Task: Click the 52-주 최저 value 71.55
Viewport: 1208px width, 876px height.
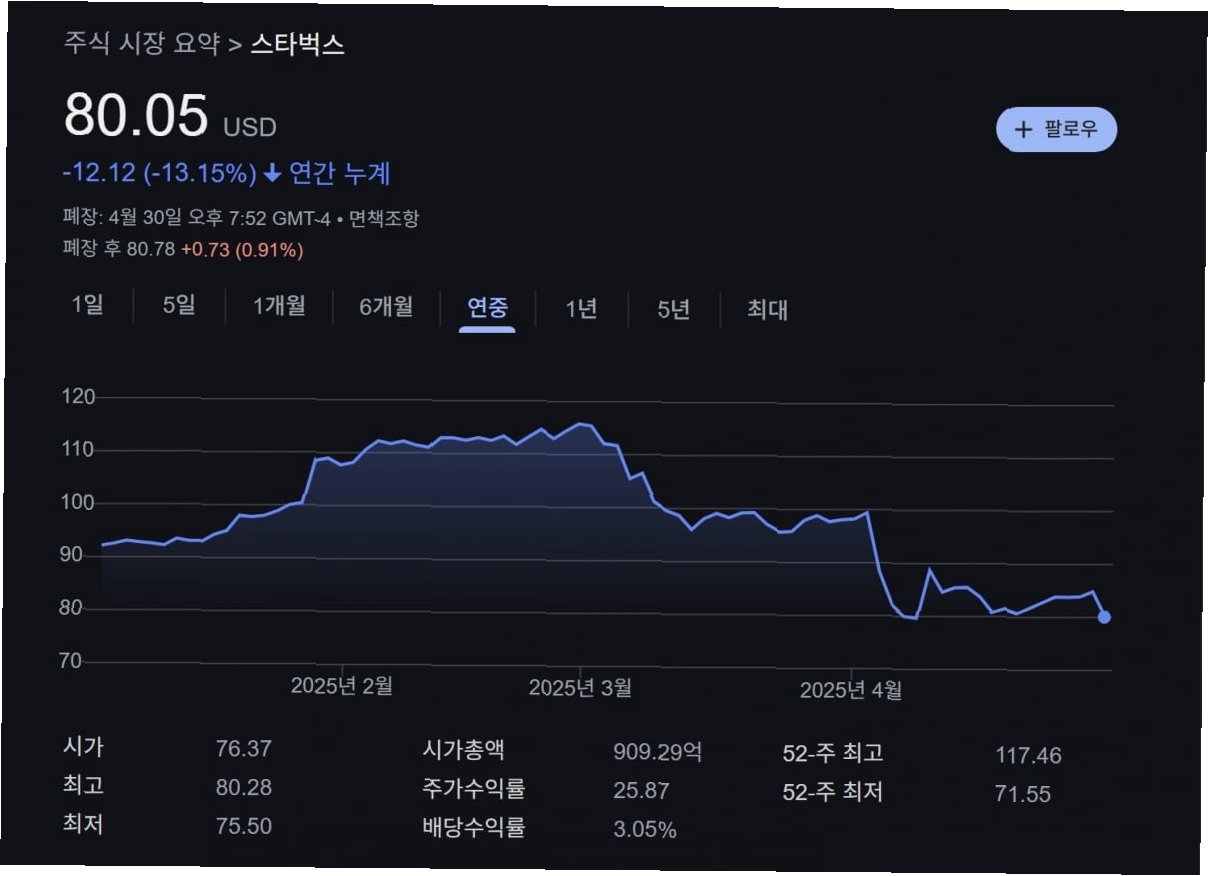Action: tap(1023, 795)
